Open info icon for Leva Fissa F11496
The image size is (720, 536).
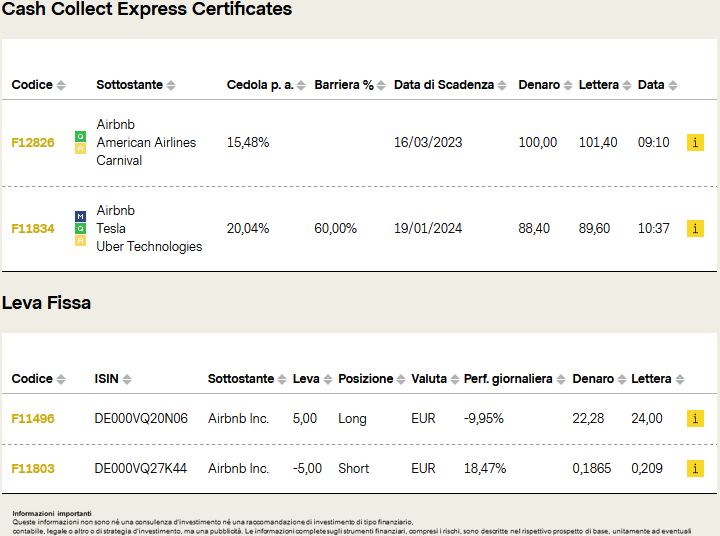tap(695, 418)
